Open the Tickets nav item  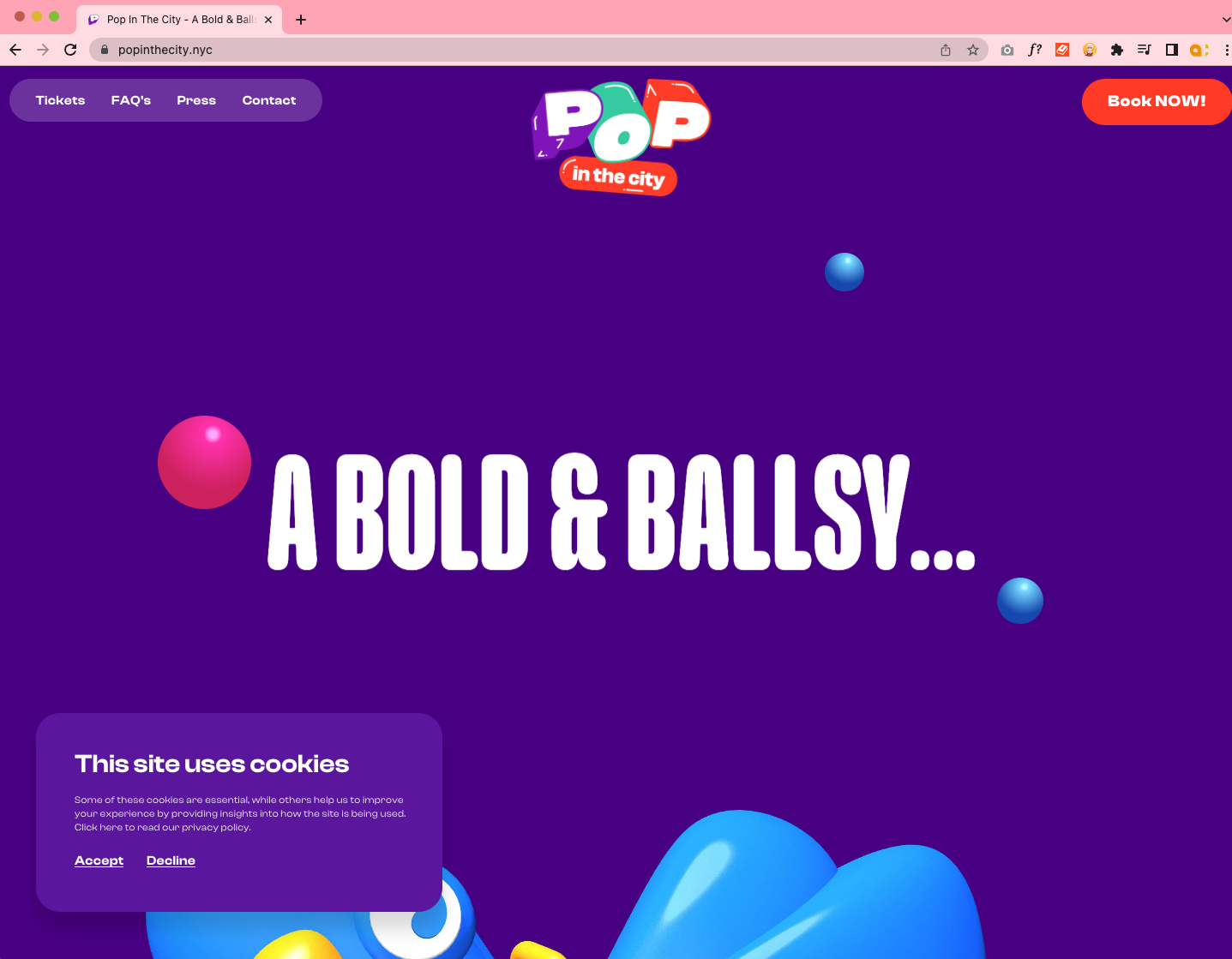tap(60, 100)
